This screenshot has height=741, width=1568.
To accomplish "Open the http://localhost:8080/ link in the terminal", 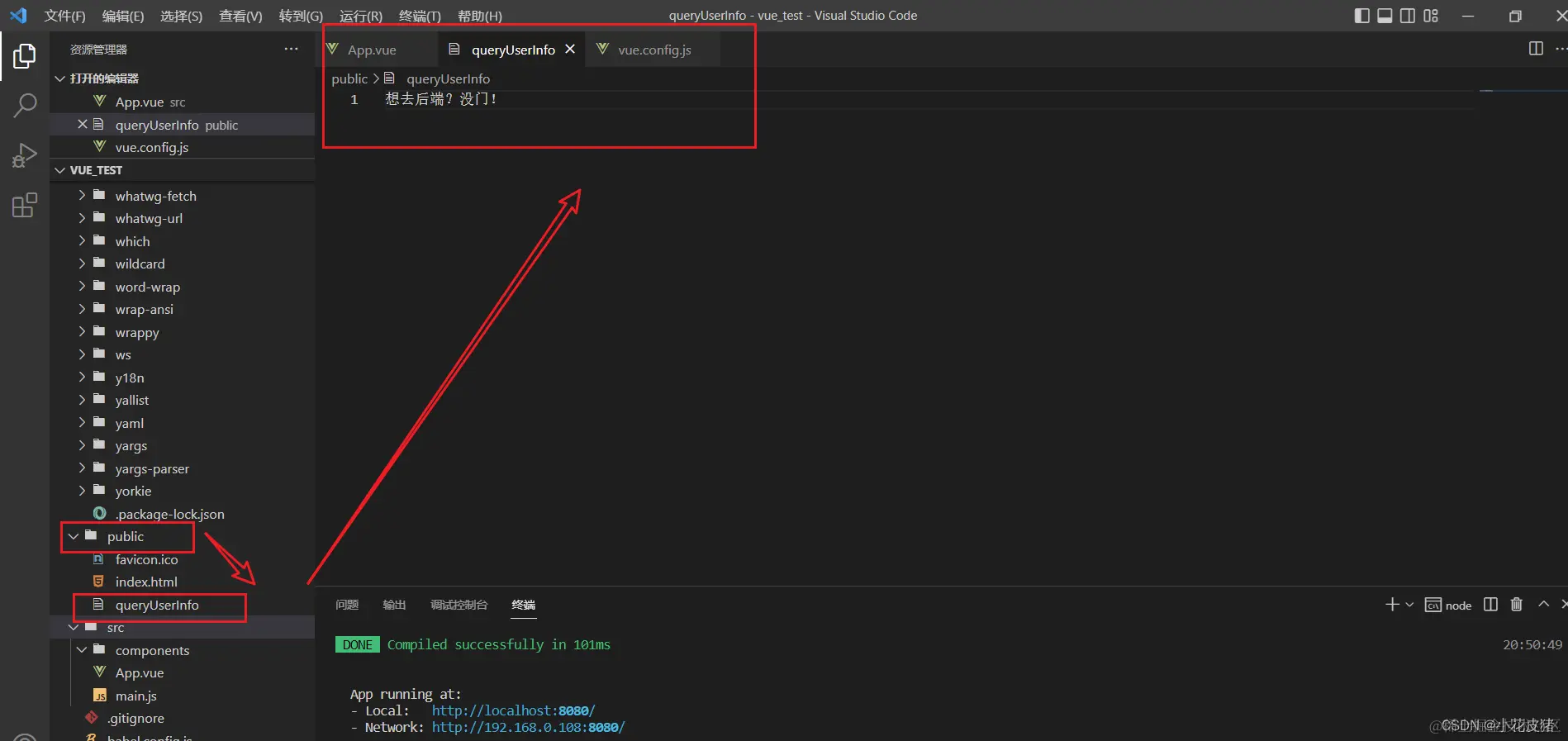I will coord(513,710).
